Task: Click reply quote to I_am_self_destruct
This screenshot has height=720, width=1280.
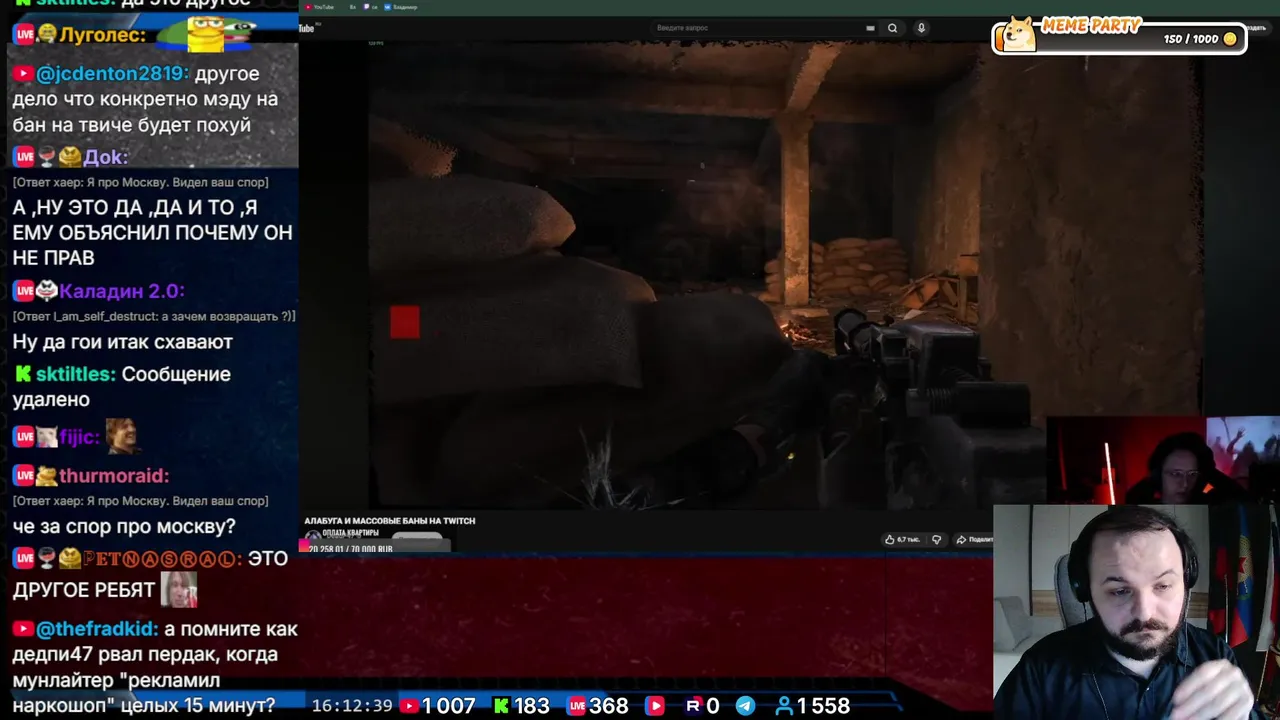Action: tap(154, 316)
